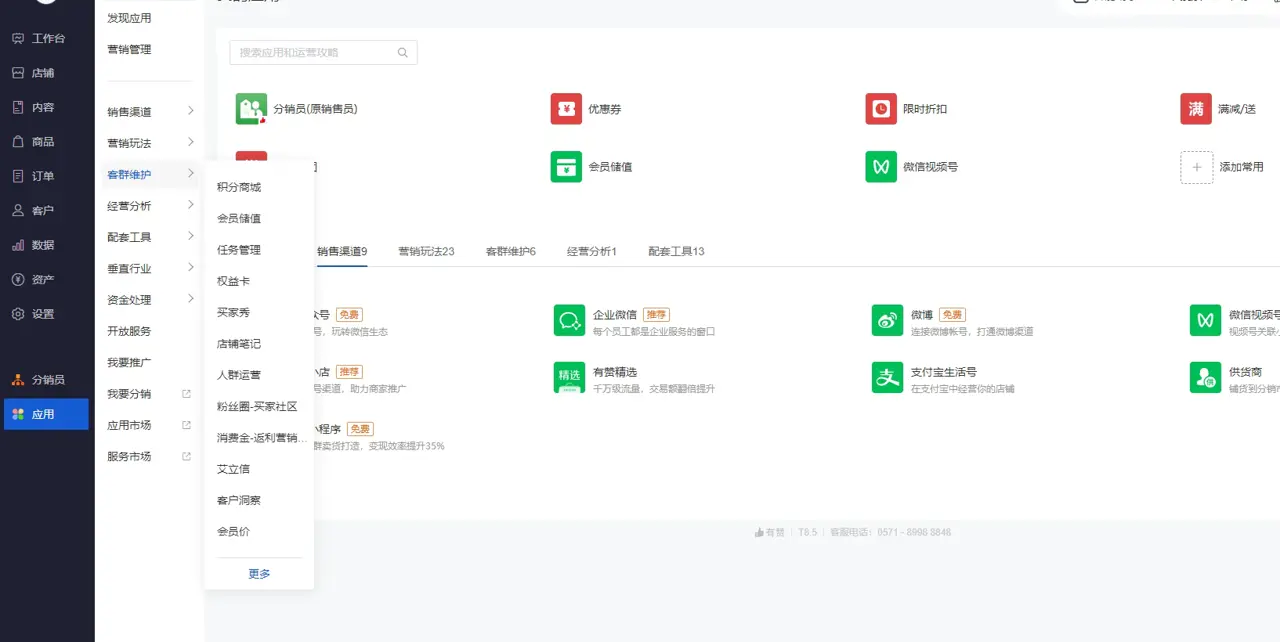The width and height of the screenshot is (1280, 642).
Task: Expand the 销售渠道 submenu arrow
Action: (190, 111)
